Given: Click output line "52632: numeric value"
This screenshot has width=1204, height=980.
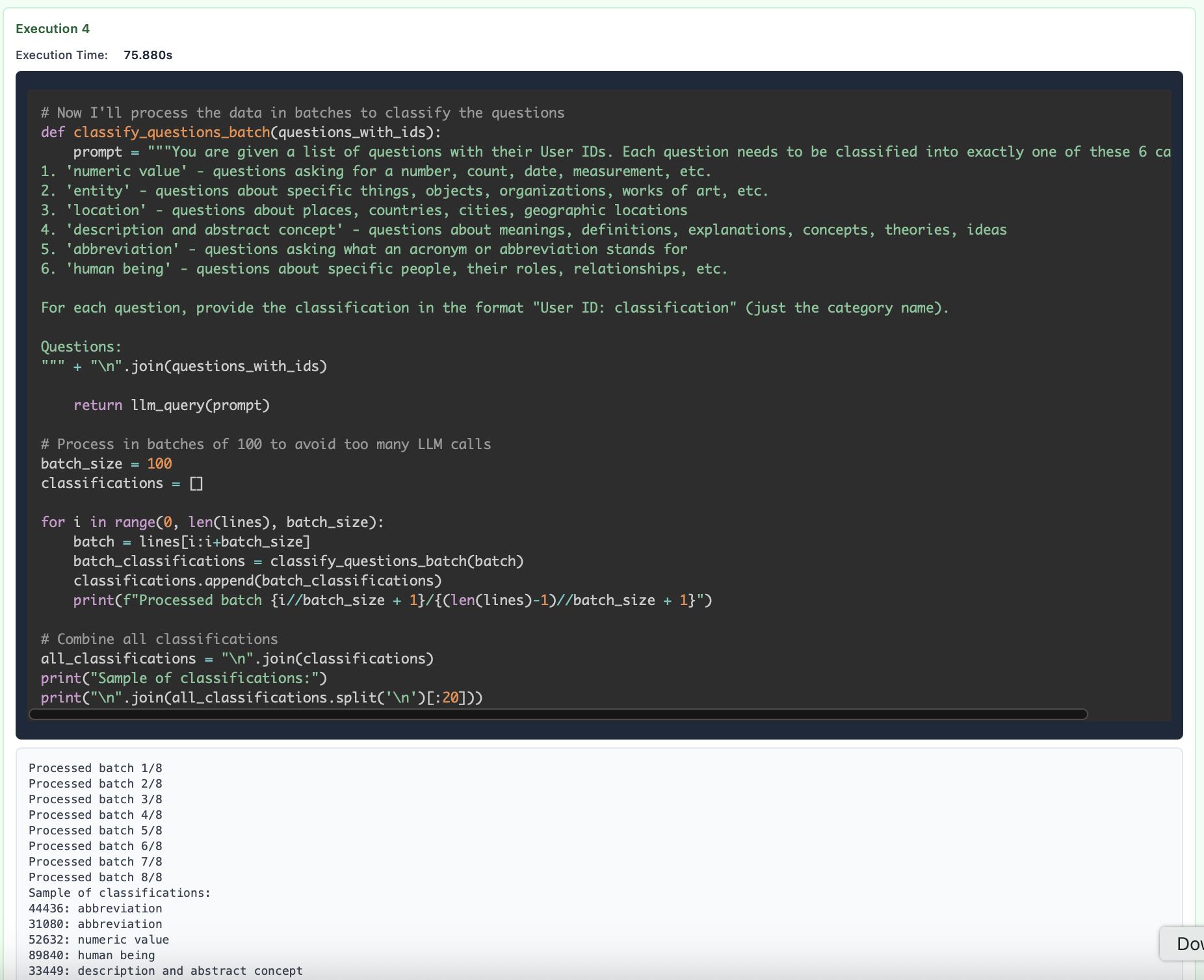Looking at the screenshot, I should (99, 940).
